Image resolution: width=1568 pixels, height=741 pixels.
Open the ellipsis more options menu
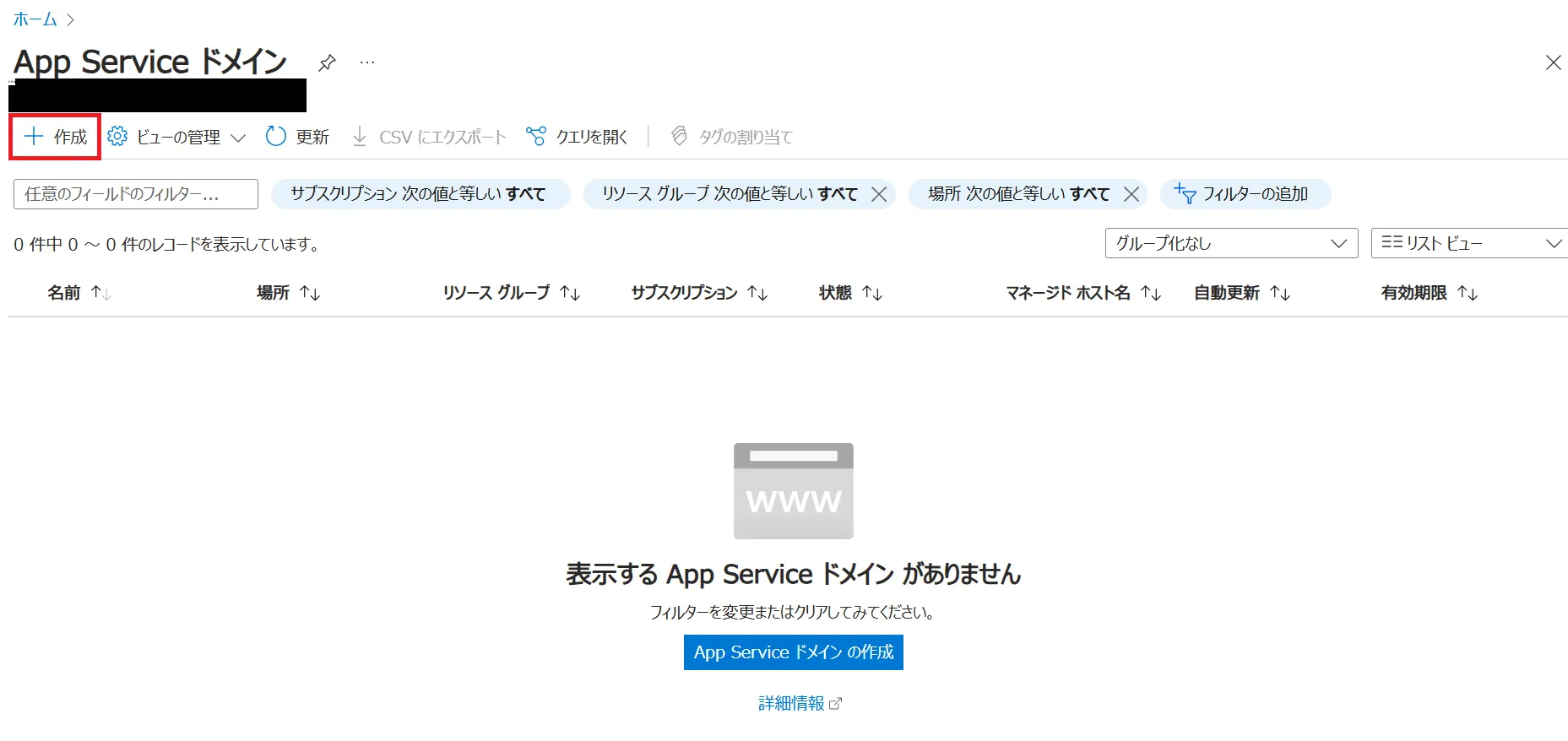coord(367,62)
